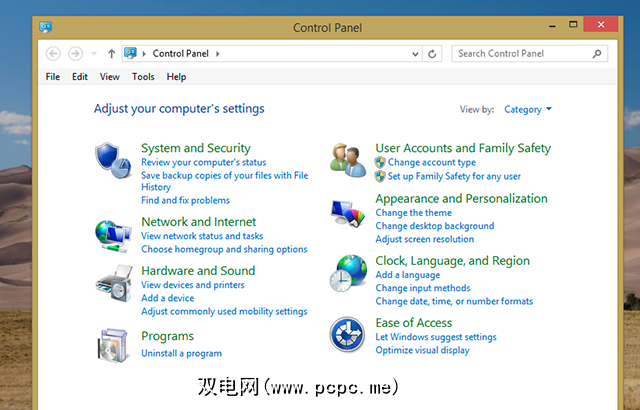640x410 pixels.
Task: Open User Accounts and Family Safety heading
Action: pos(463,148)
